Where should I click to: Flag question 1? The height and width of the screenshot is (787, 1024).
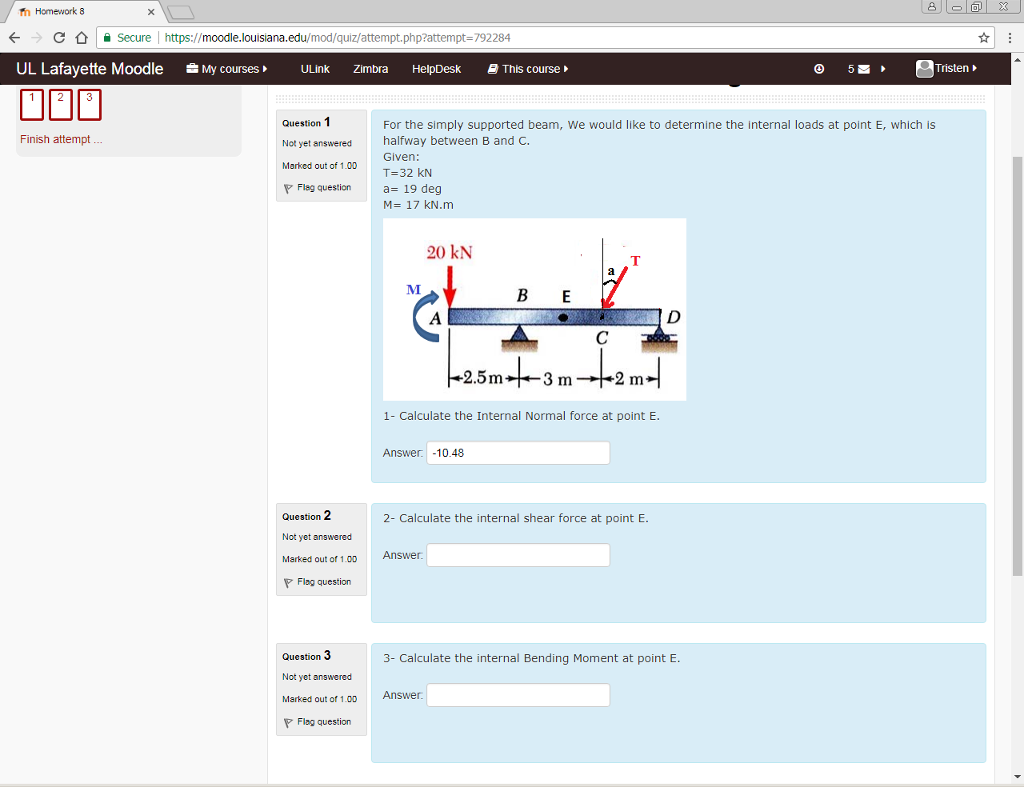(324, 187)
